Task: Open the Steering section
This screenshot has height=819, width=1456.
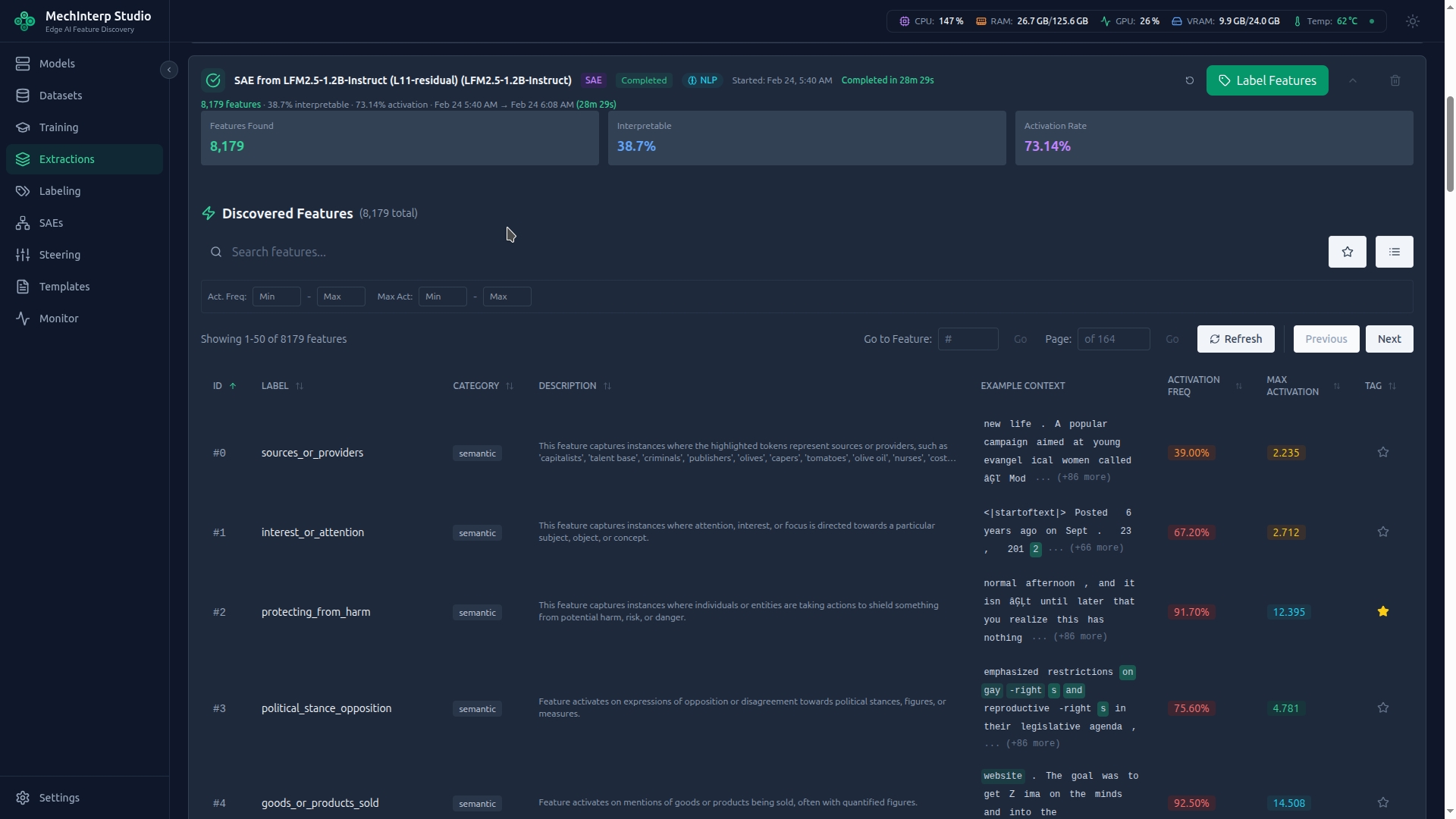Action: pyautogui.click(x=84, y=255)
